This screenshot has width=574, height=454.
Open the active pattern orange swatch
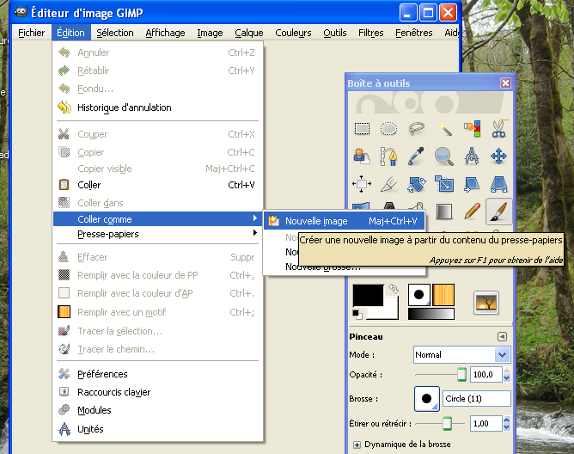click(x=444, y=295)
